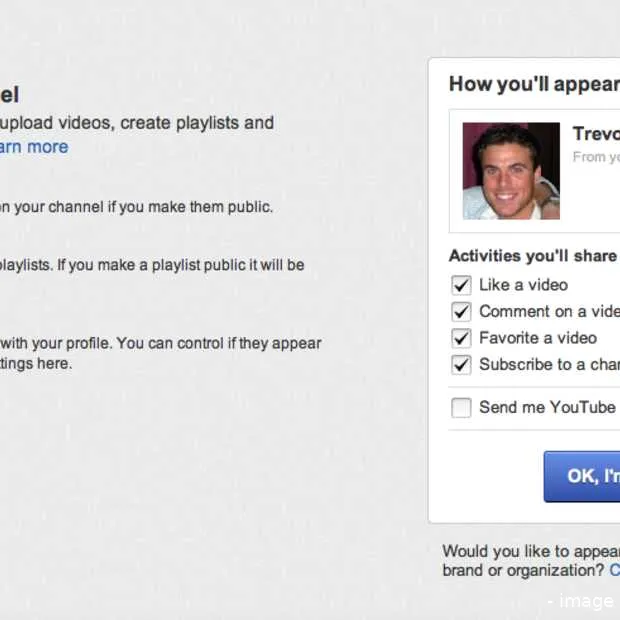
Task: Follow the link after "brand or organization?"
Action: [x=614, y=571]
